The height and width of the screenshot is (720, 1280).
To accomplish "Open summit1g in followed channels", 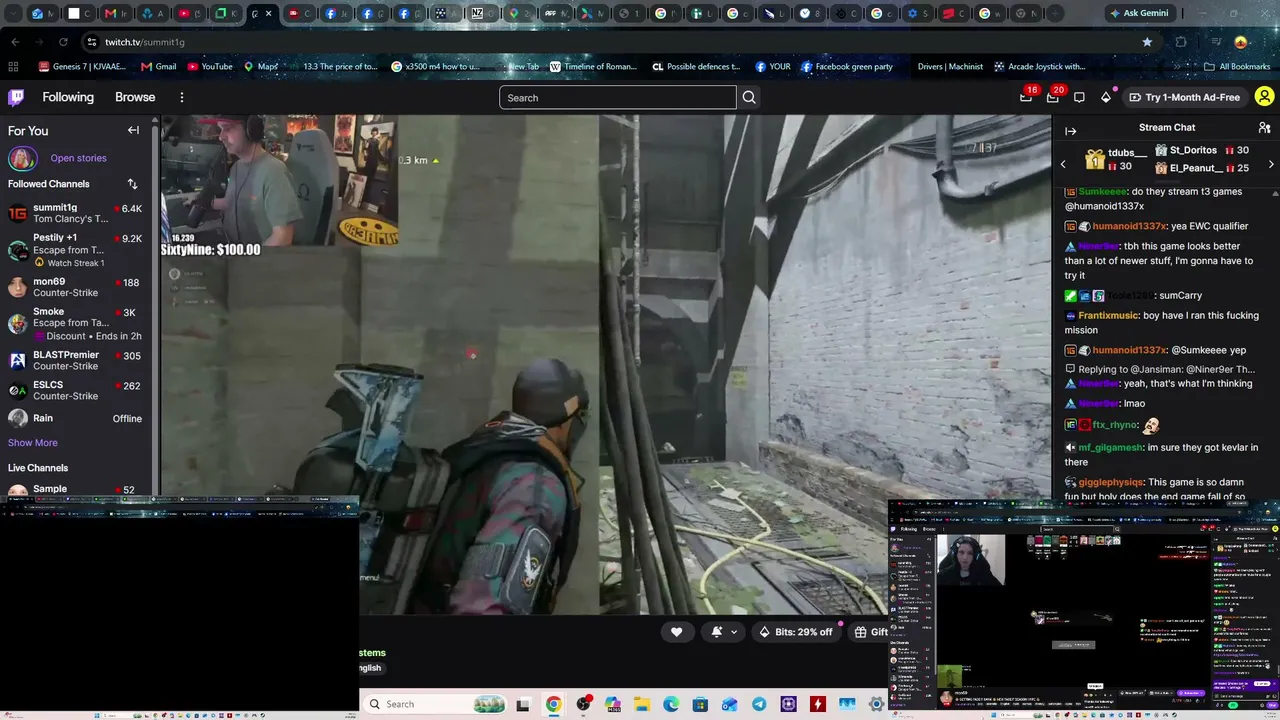I will (76, 213).
